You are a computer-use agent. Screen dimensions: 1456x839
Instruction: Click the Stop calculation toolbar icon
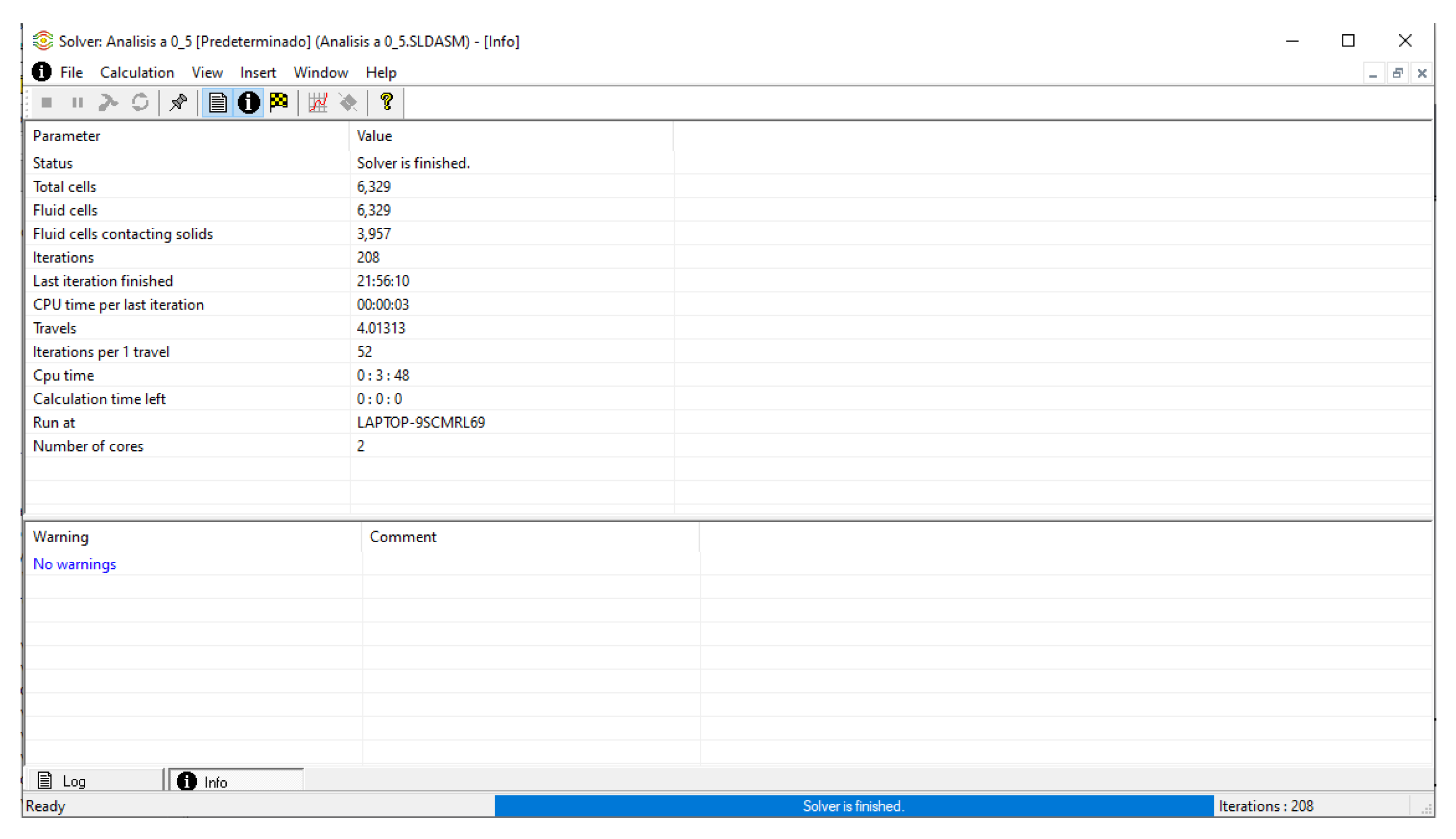tap(47, 102)
